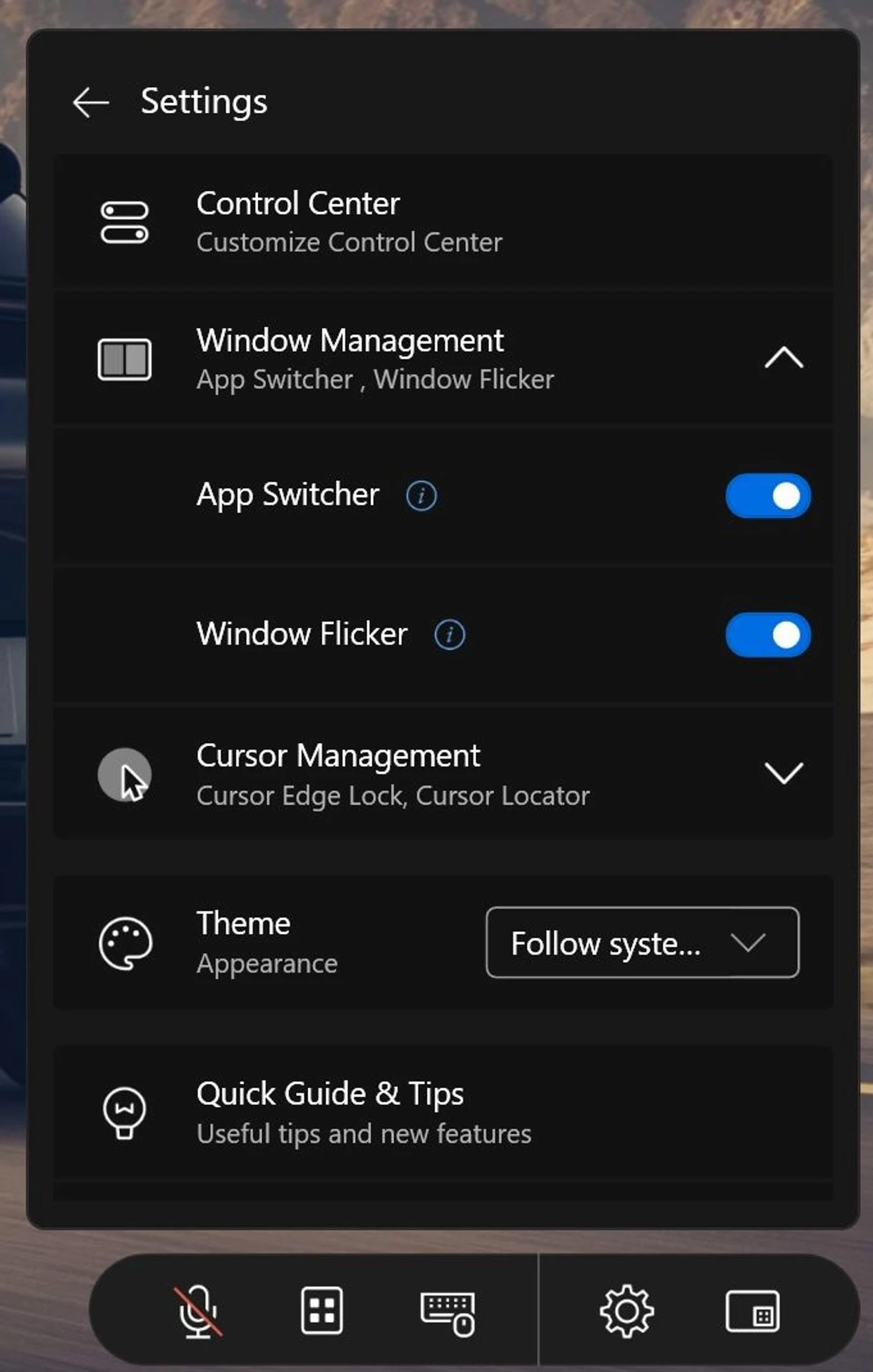873x1372 pixels.
Task: Click the Control Center toggles icon
Action: click(x=124, y=222)
